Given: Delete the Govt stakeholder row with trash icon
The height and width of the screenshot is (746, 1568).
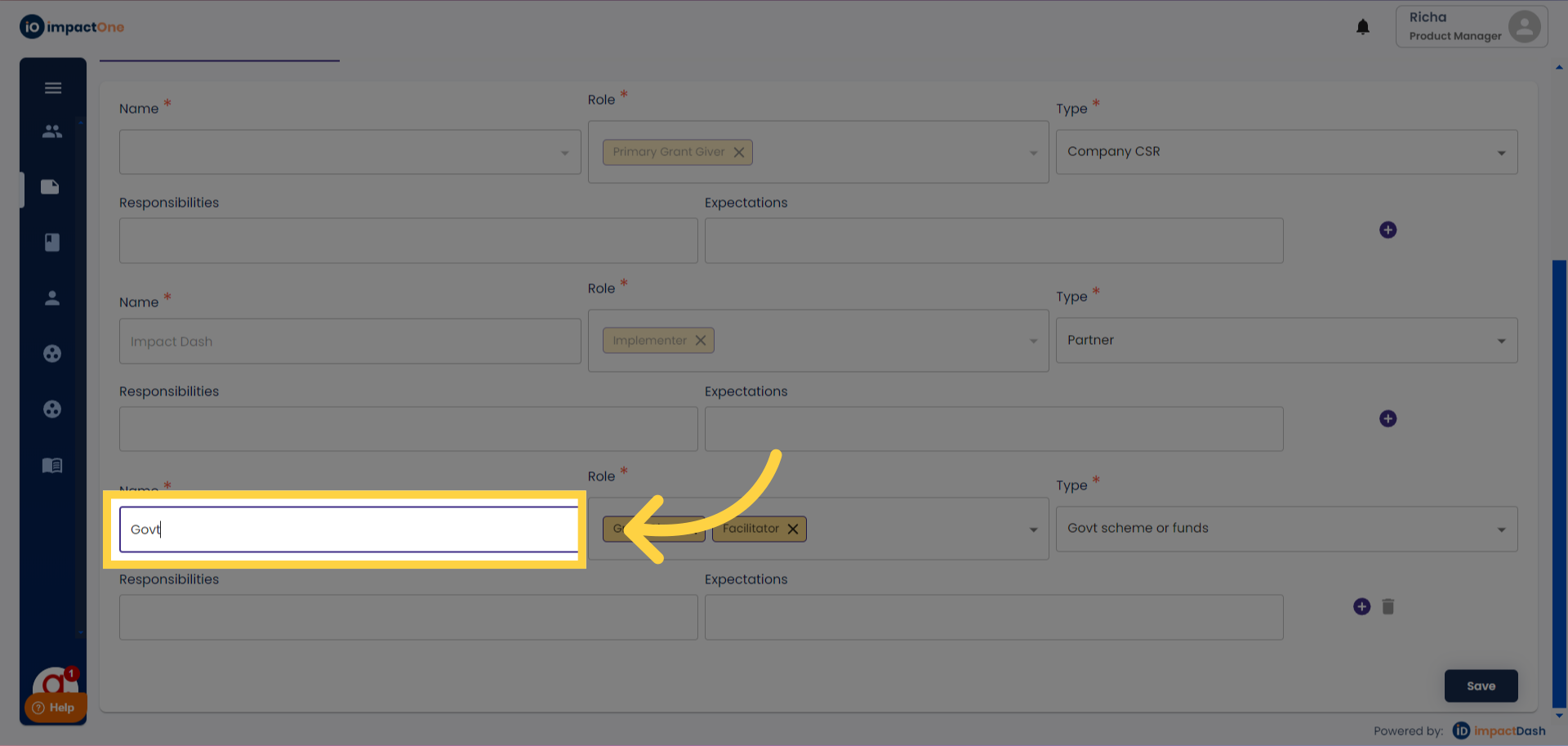Looking at the screenshot, I should (1388, 606).
